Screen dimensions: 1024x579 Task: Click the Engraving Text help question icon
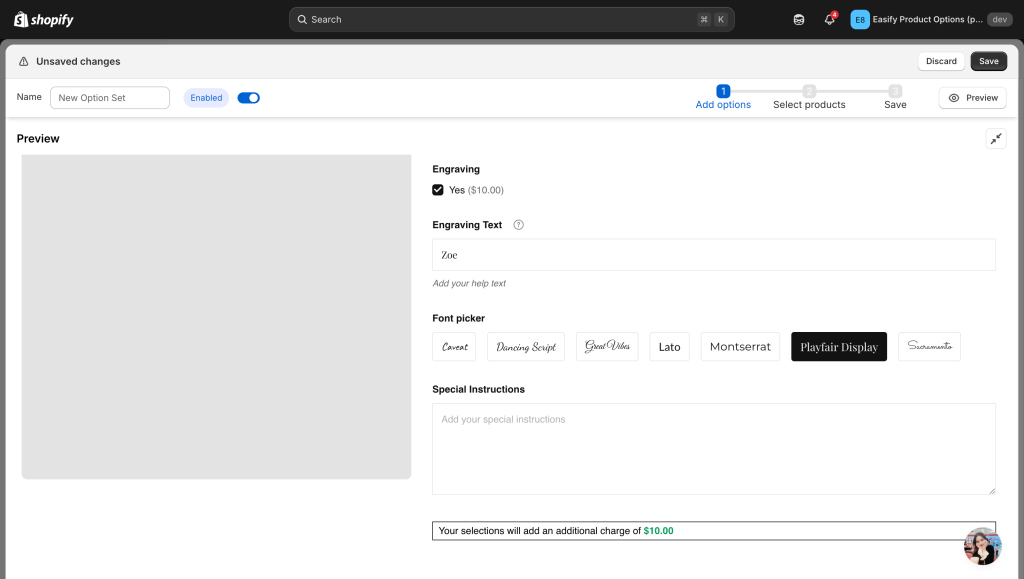point(518,225)
